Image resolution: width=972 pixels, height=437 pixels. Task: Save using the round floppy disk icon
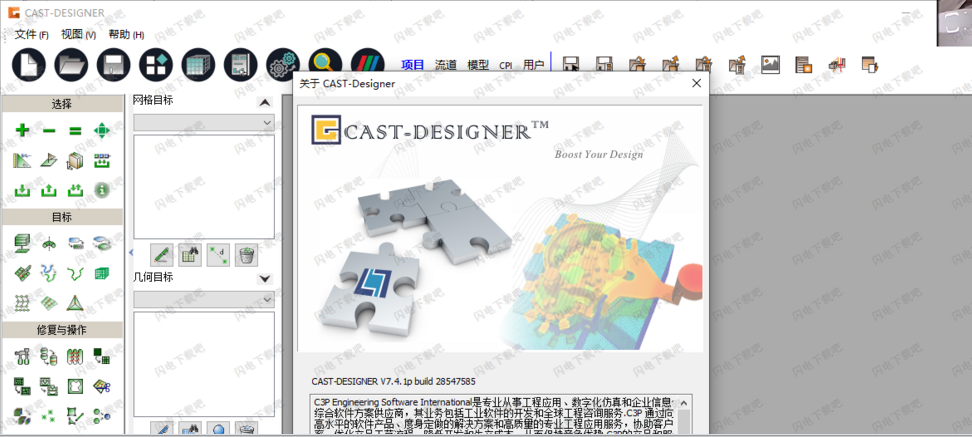click(x=113, y=64)
